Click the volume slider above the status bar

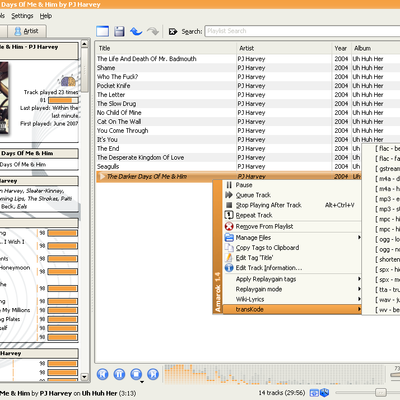(x=395, y=375)
